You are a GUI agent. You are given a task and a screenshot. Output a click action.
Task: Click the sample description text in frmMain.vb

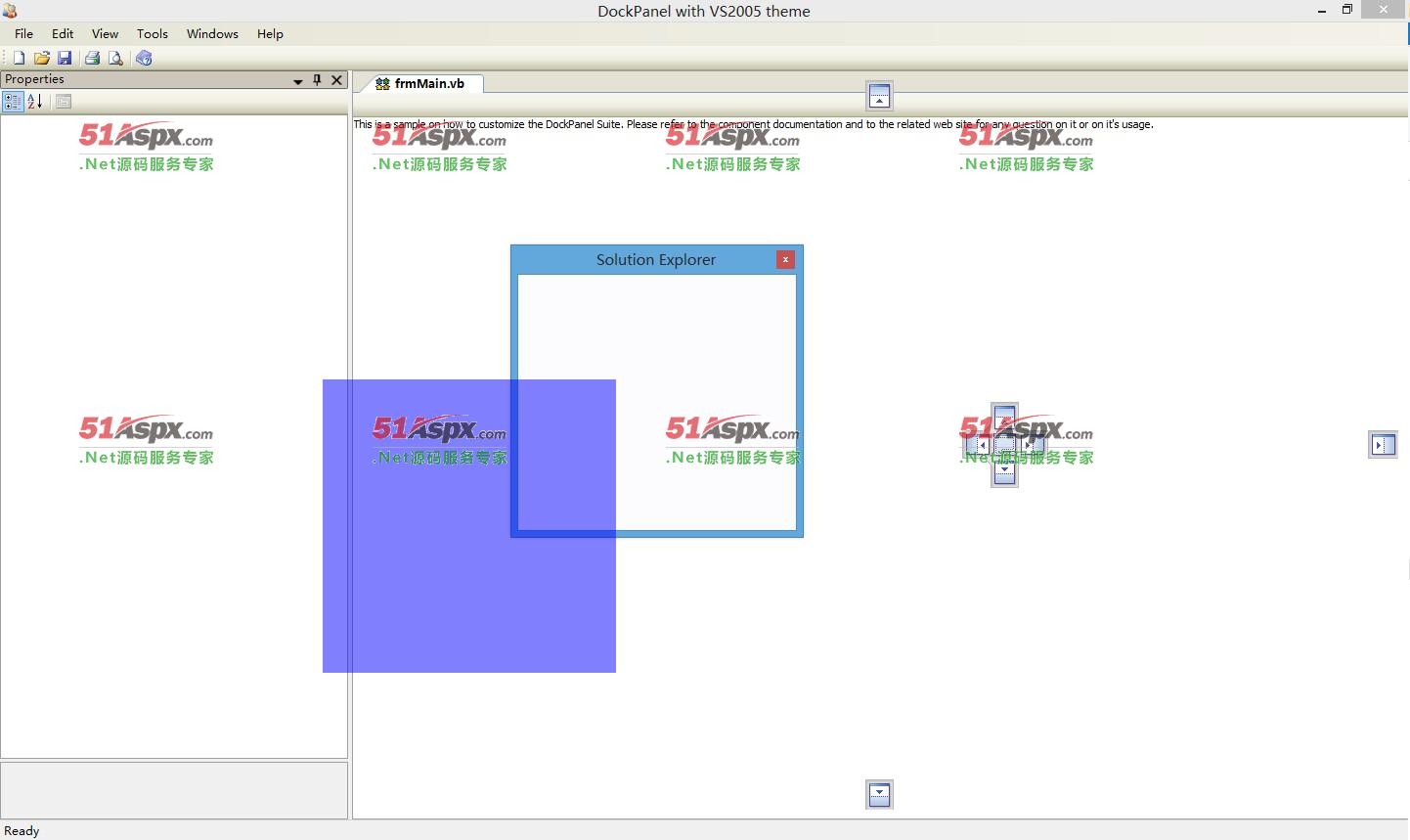(753, 124)
